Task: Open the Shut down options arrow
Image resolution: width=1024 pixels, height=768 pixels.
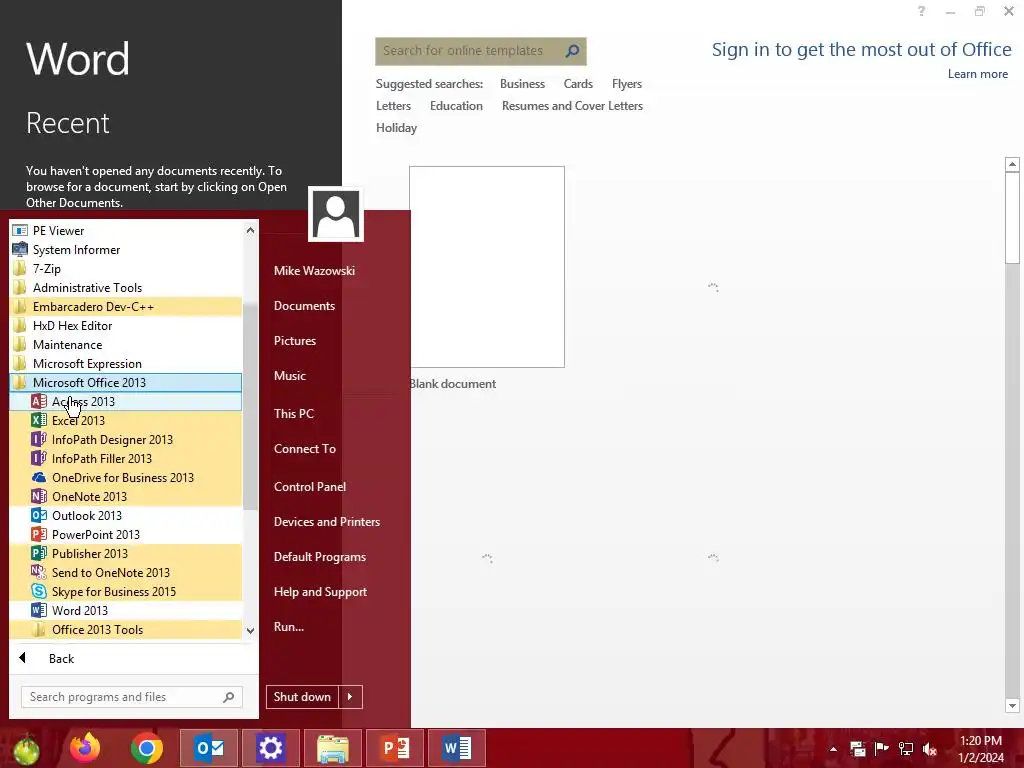Action: (x=350, y=697)
